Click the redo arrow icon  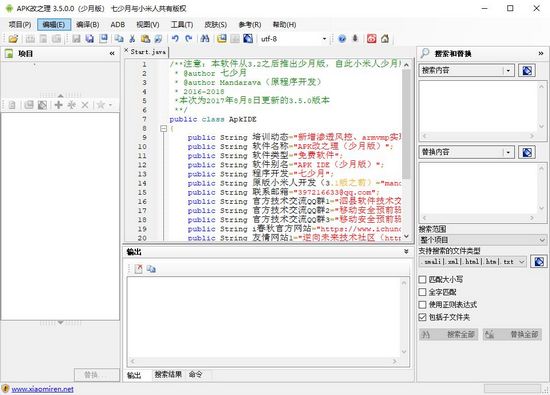click(188, 39)
